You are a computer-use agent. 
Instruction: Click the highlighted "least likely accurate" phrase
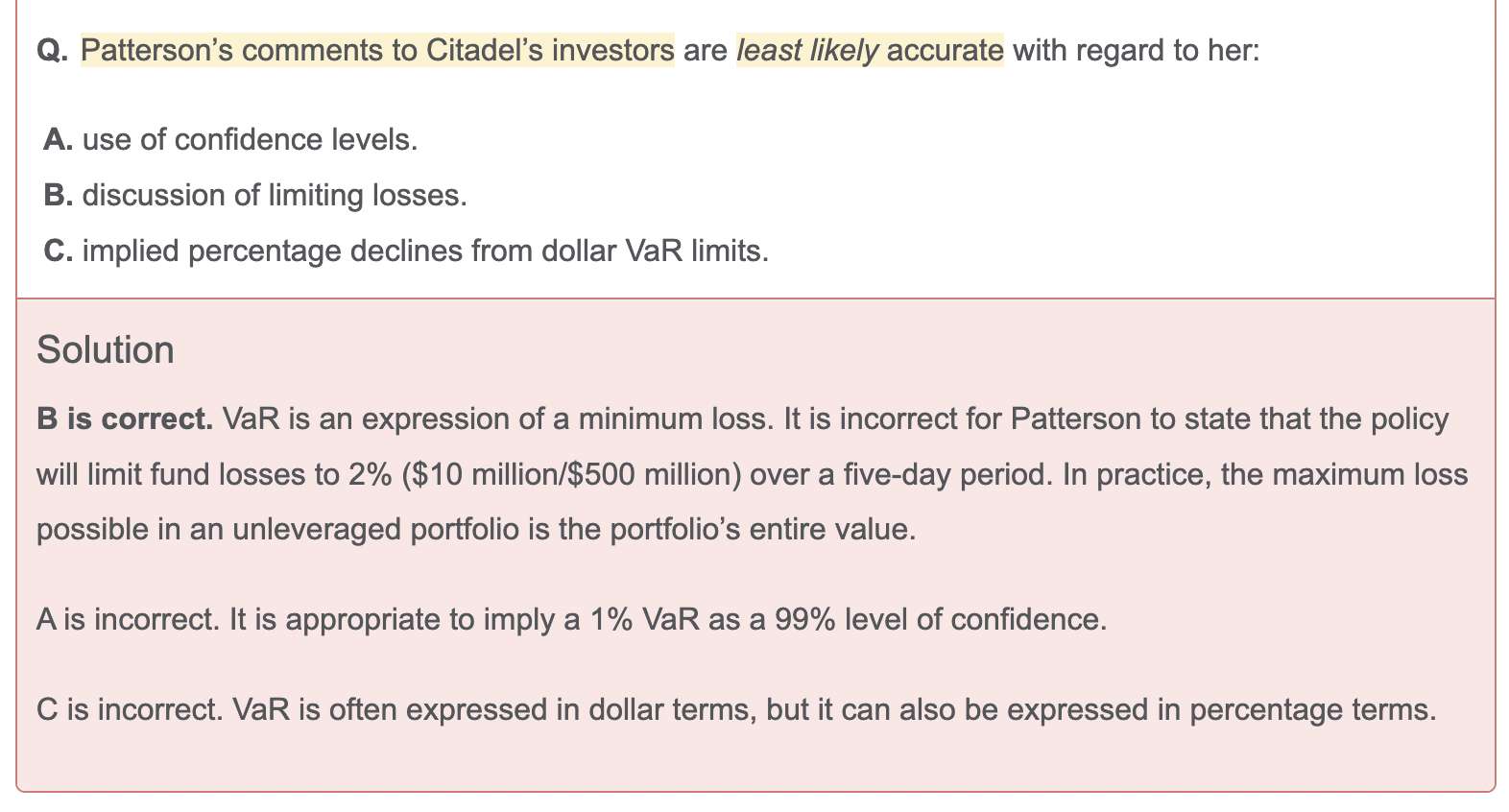869,50
